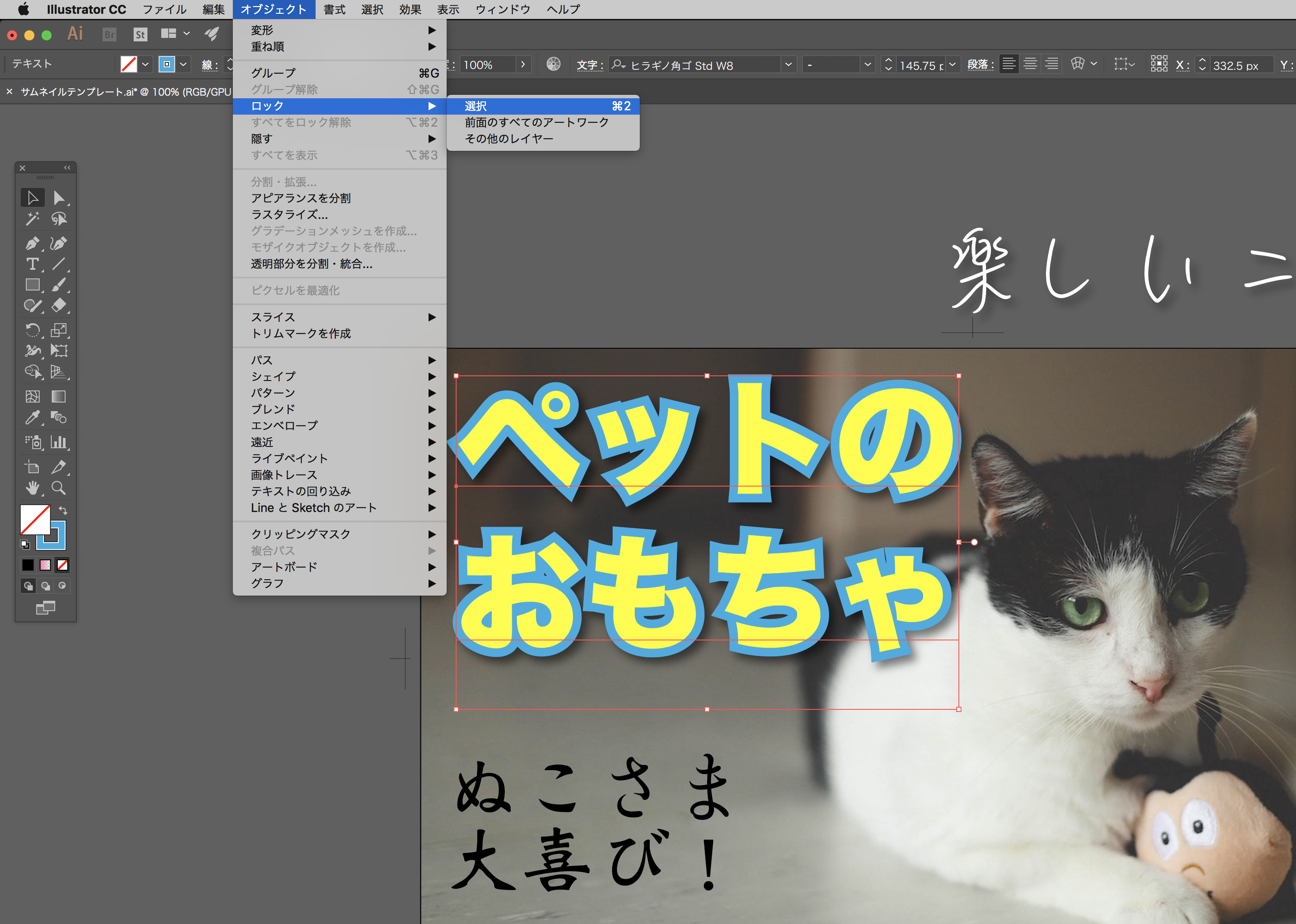Image resolution: width=1296 pixels, height=924 pixels.
Task: Enable Draw Inside mode
Action: [x=62, y=585]
